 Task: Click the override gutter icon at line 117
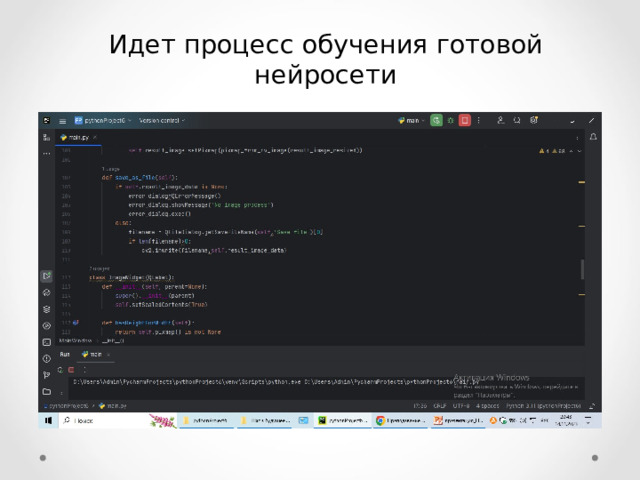pyautogui.click(x=76, y=322)
